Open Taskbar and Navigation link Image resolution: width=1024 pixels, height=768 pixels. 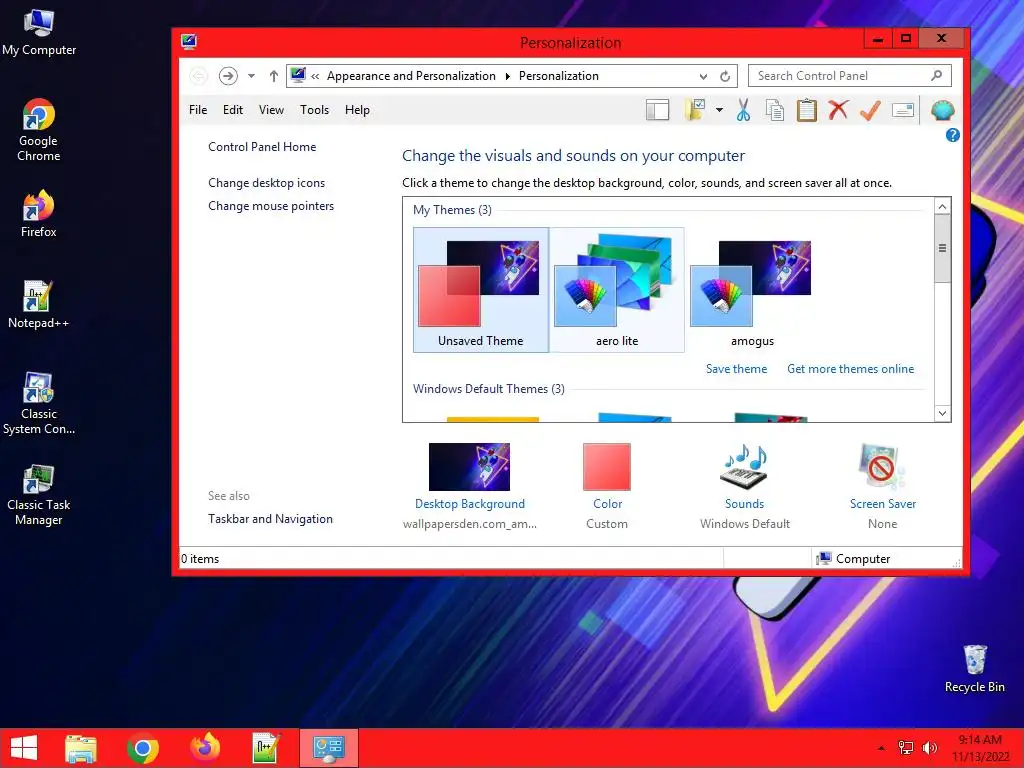270,519
